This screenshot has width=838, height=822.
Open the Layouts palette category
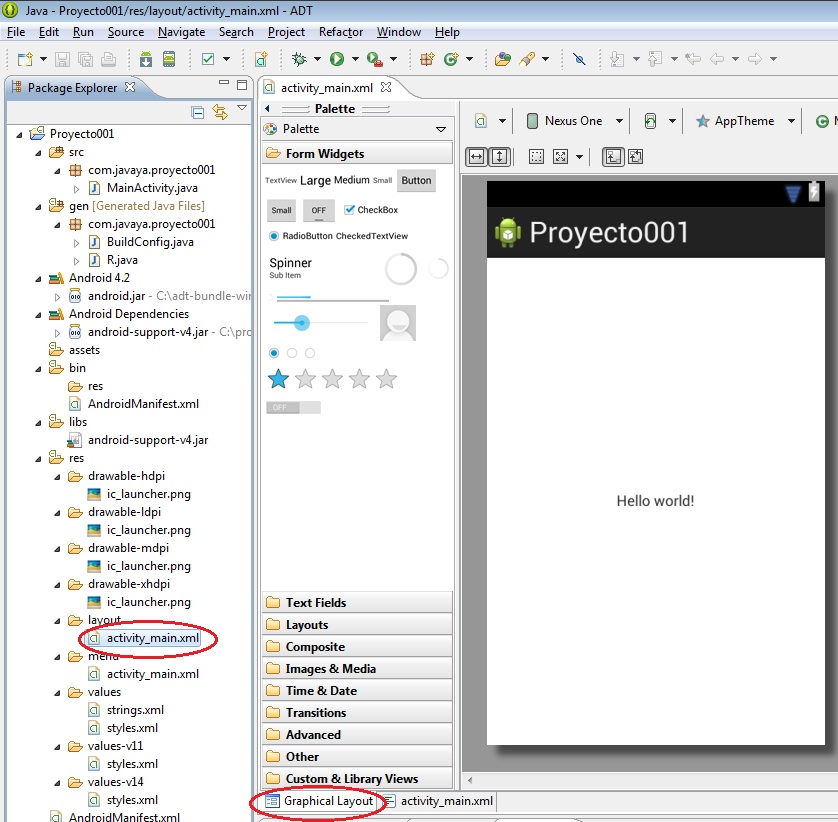(357, 624)
